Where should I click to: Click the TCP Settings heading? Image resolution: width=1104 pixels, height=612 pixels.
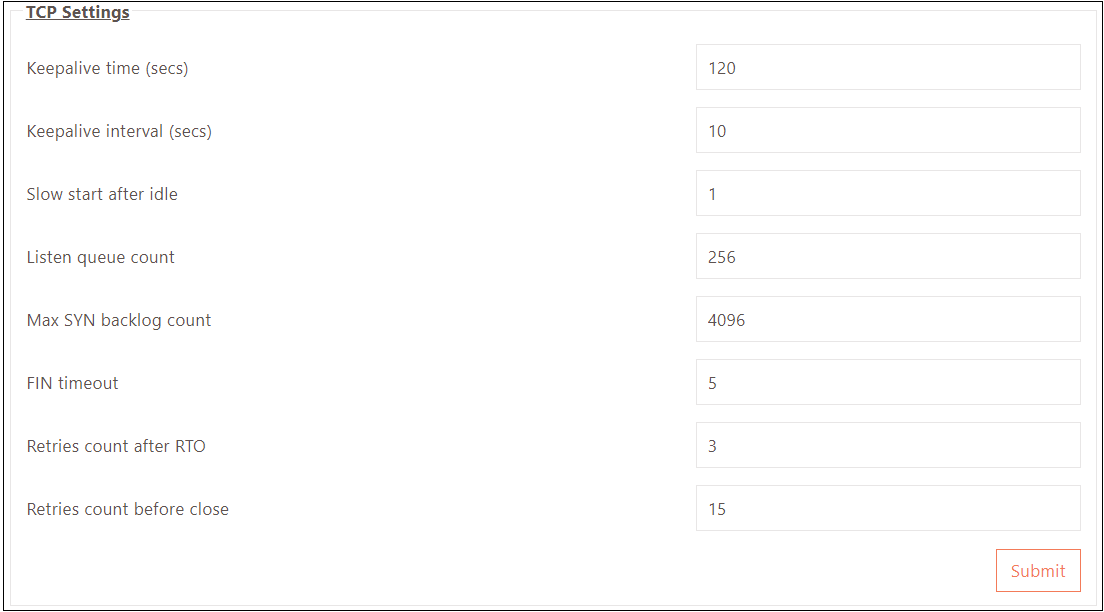tap(77, 13)
